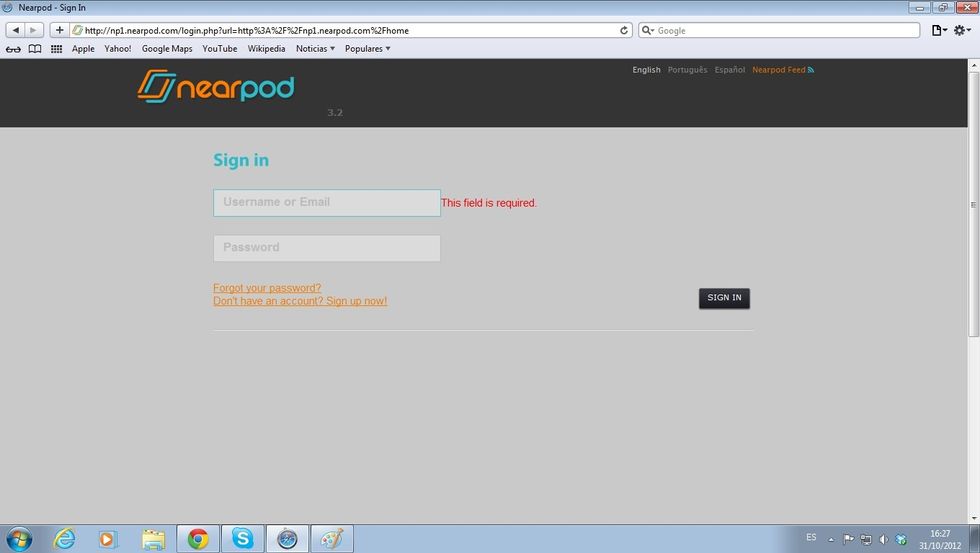Expand the Noticias bookmarks folder
The width and height of the screenshot is (980, 553).
tap(315, 49)
